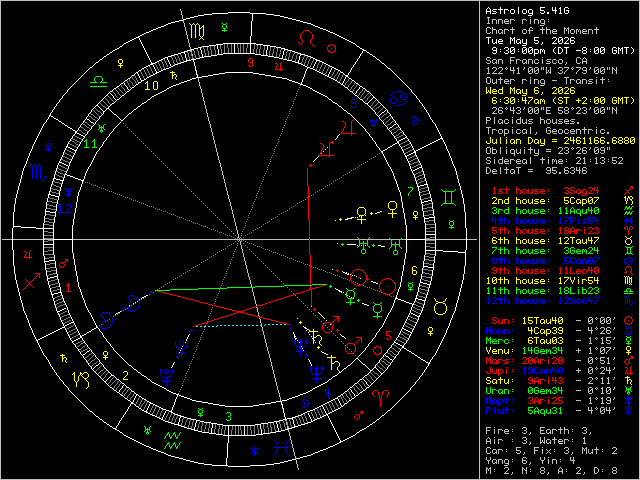Click the '6:30:47am (ST +2:00 GMT)' time

563,101
